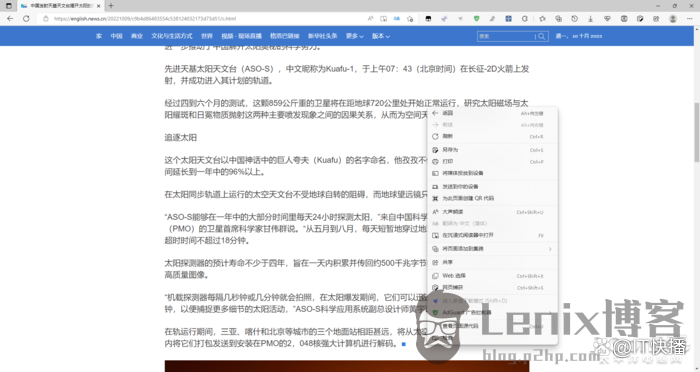
Task: Click the user profile avatar
Action: click(673, 19)
